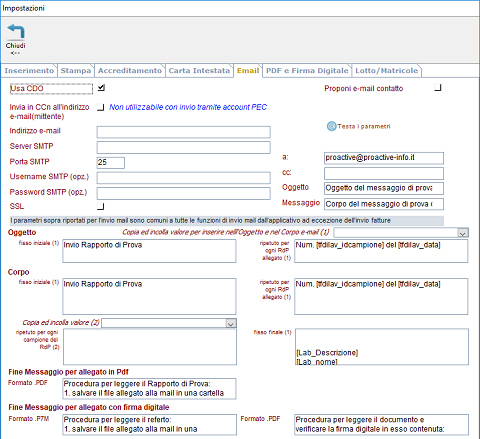Click 'Non utilizzabile con invio tramite account PEC' text
Screen dimensions: 480x439
coord(188,107)
